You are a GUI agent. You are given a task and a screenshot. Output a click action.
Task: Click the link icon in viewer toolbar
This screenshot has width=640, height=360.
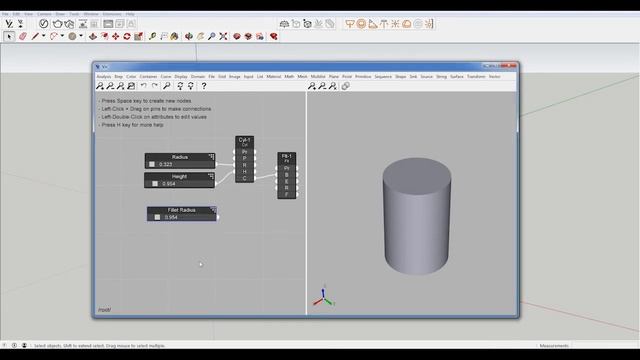345,86
